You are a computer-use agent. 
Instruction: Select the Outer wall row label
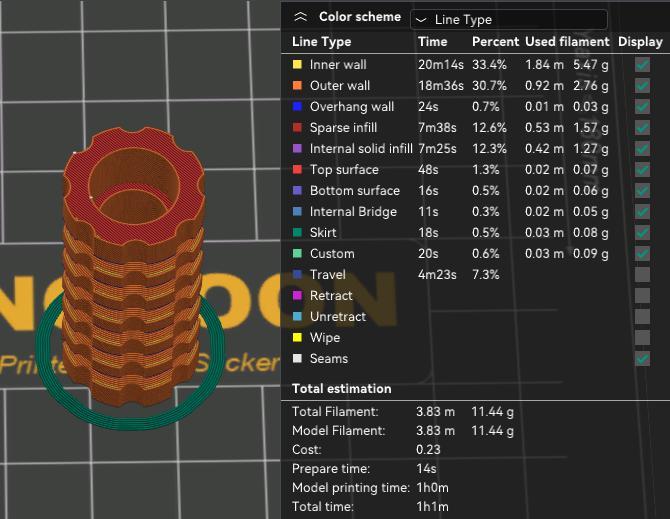tap(340, 85)
